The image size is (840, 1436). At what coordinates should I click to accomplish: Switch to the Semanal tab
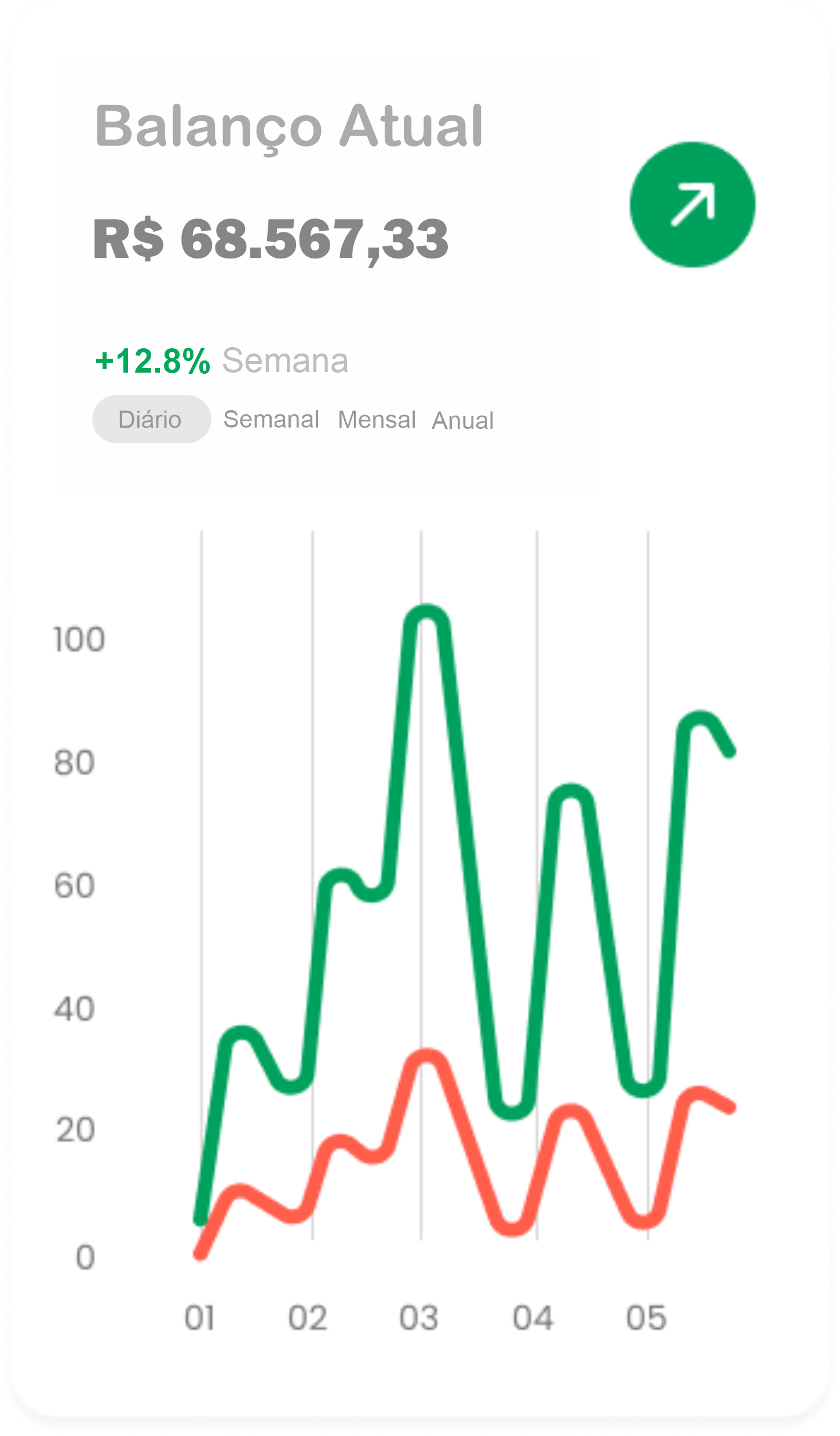click(271, 419)
